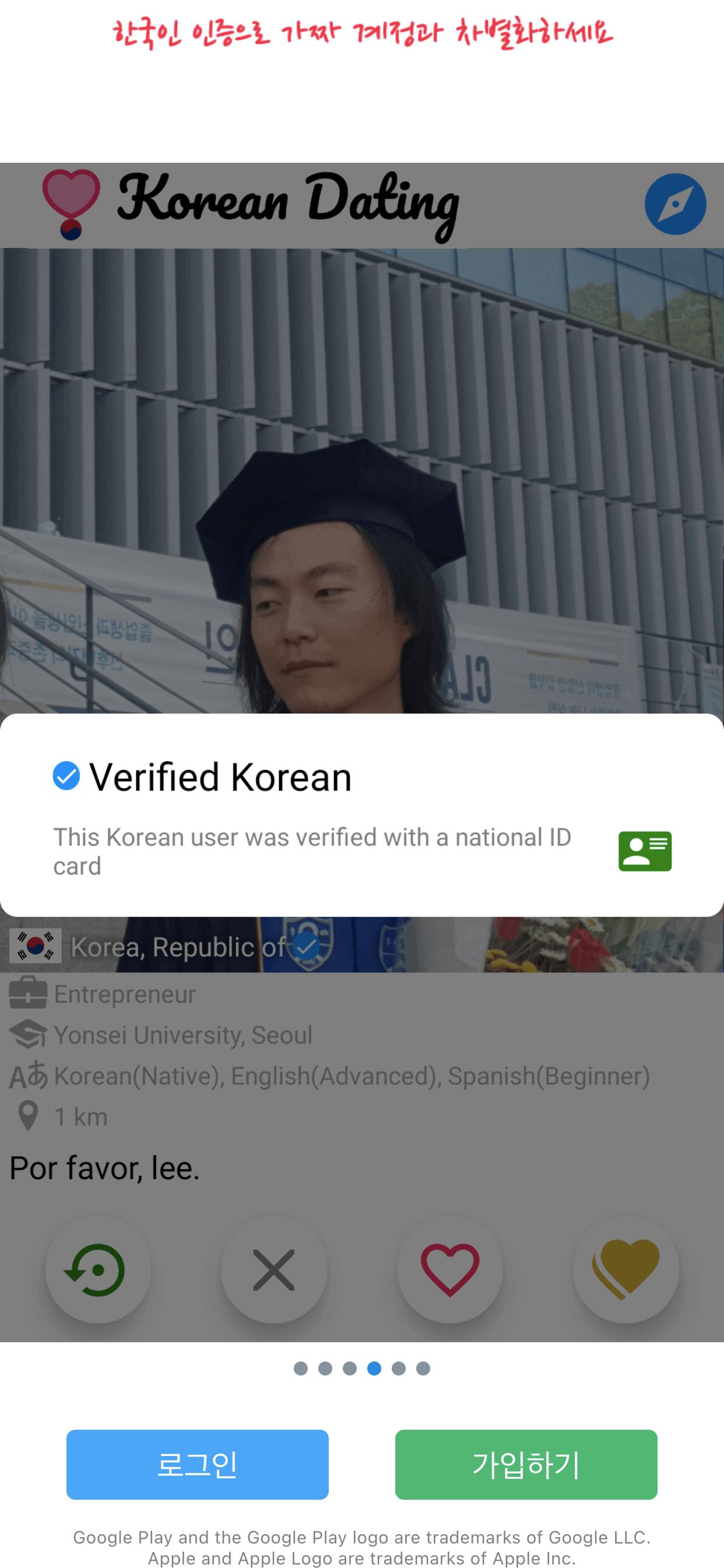Click the blue verified checkmark in popup
724x1568 pixels.
pos(66,776)
